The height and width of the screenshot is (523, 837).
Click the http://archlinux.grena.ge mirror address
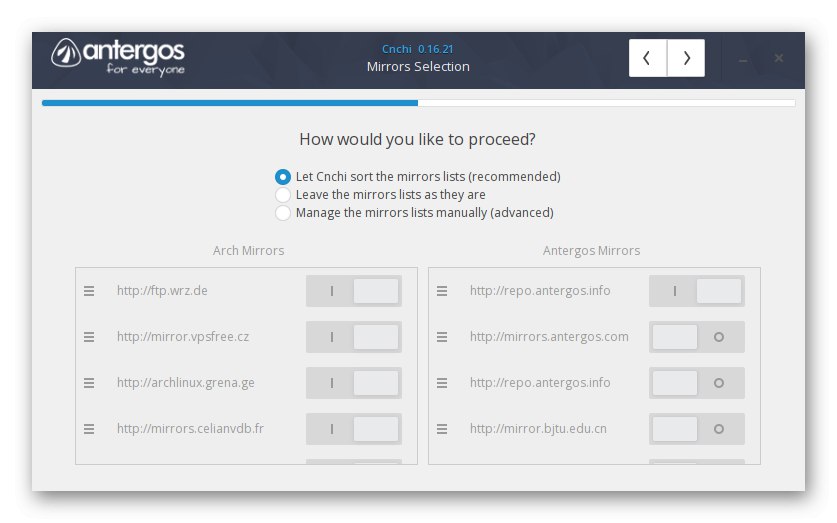[186, 383]
